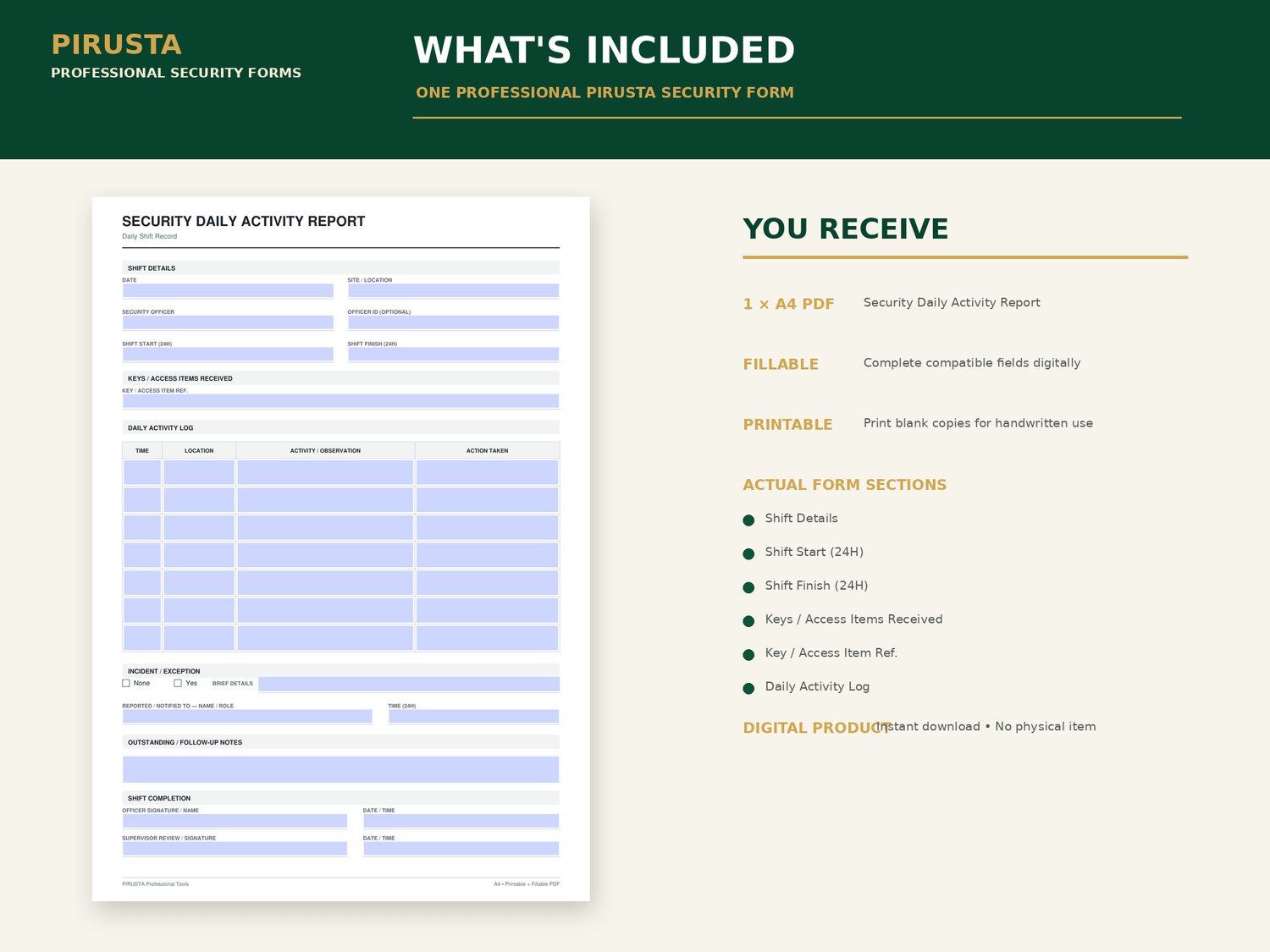The image size is (1270, 952).
Task: Click the Outstanding / Follow-Up Notes box
Action: 340,769
